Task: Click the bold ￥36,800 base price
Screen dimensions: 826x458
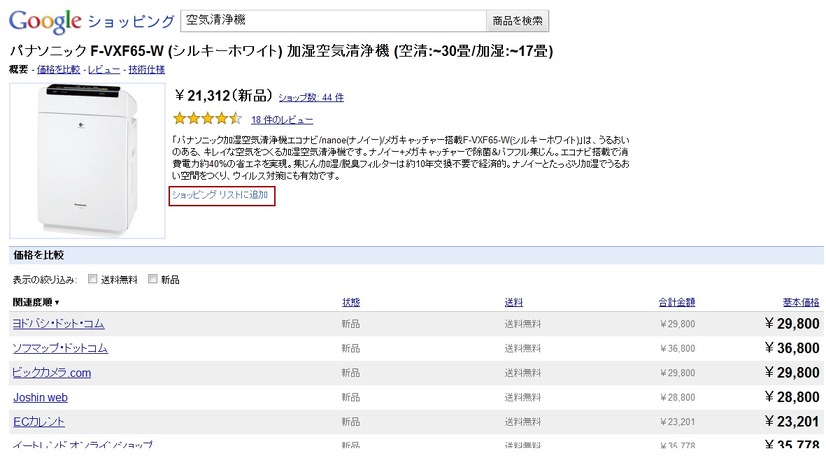Action: click(792, 348)
